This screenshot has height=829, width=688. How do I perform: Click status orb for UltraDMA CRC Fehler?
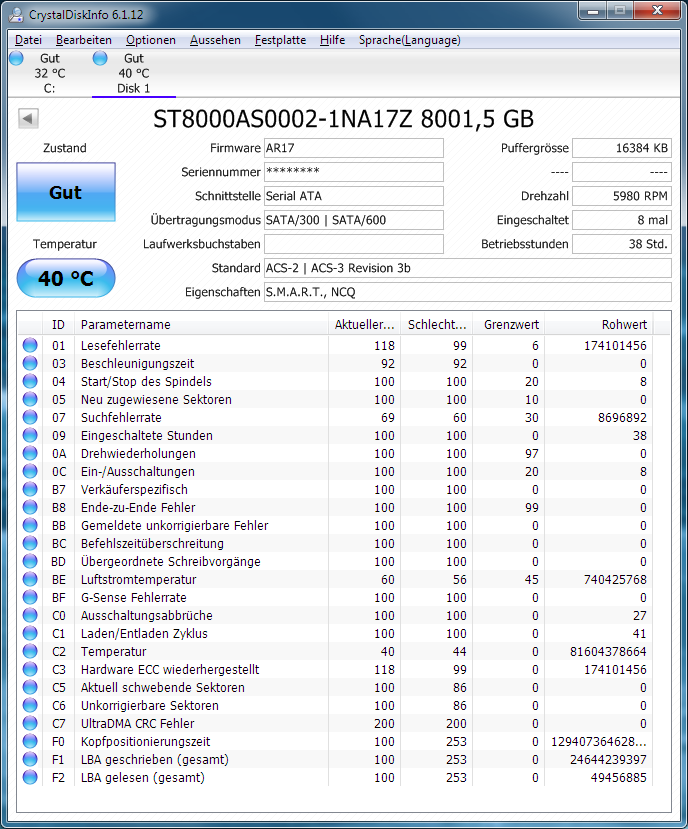coord(30,723)
